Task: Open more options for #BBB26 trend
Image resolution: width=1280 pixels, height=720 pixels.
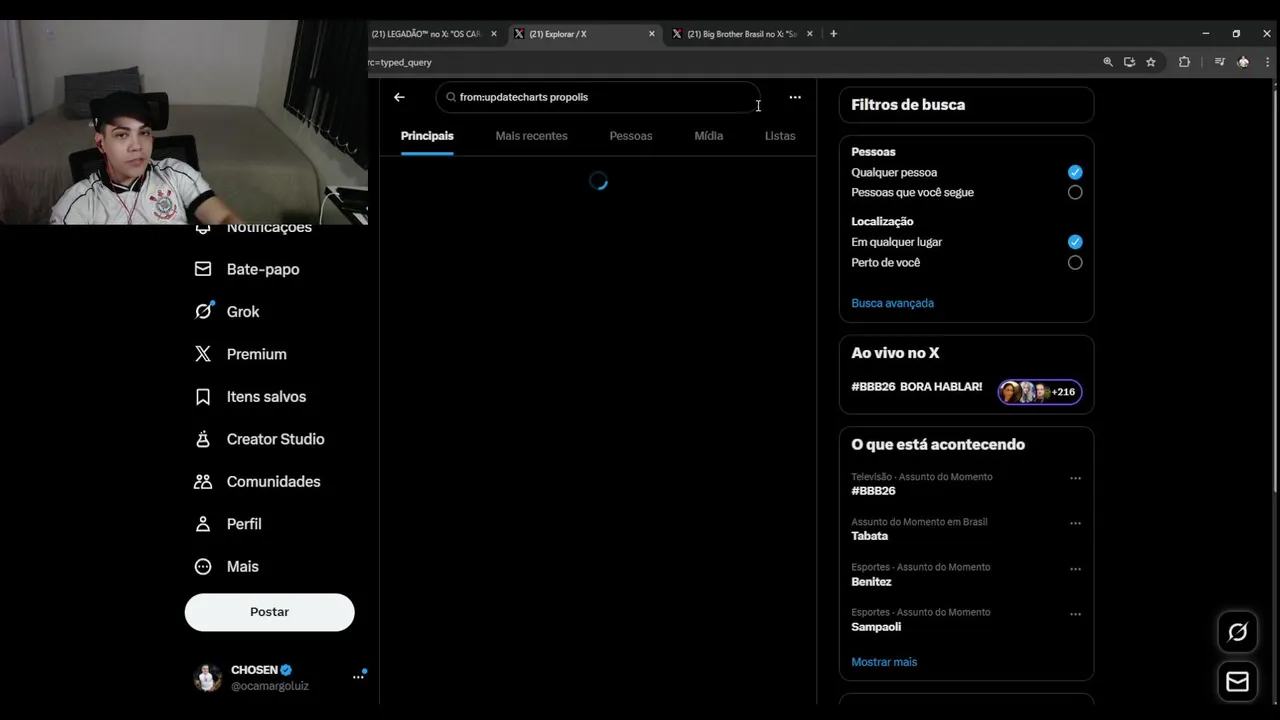Action: coord(1076,478)
